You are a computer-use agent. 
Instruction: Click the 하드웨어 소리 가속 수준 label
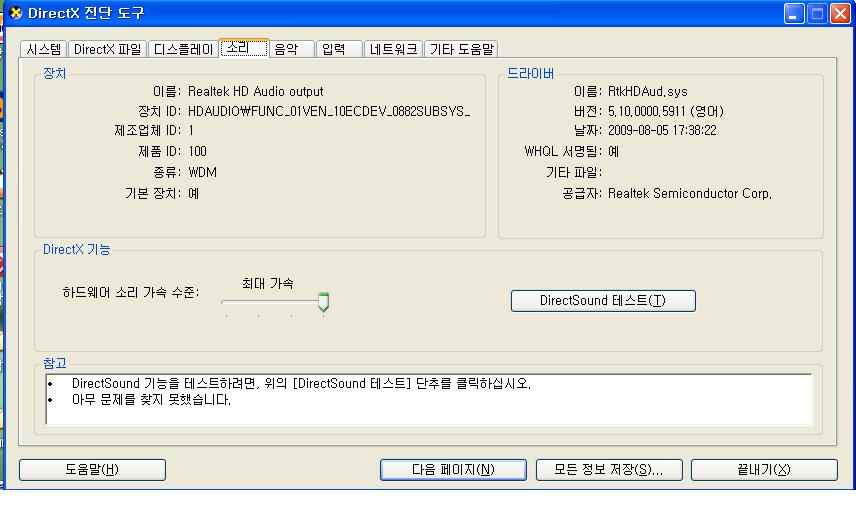pyautogui.click(x=130, y=293)
